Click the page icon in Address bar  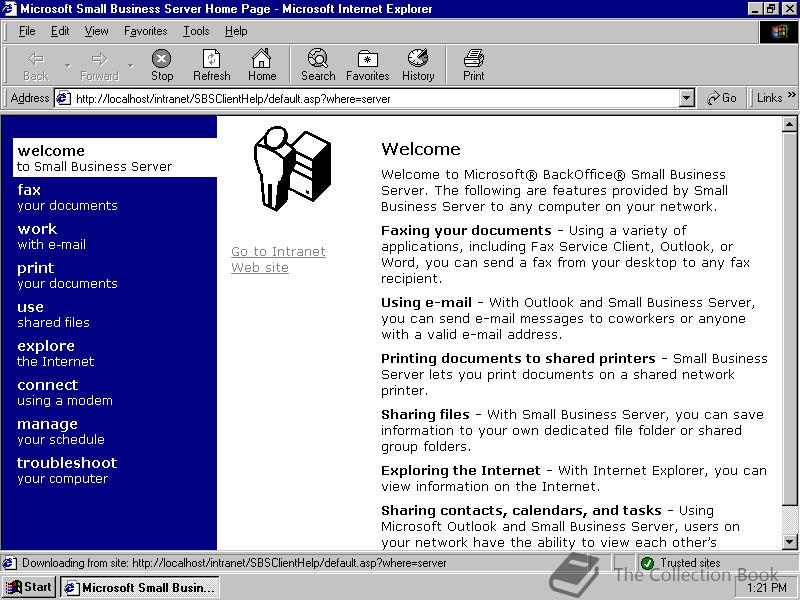pos(63,98)
